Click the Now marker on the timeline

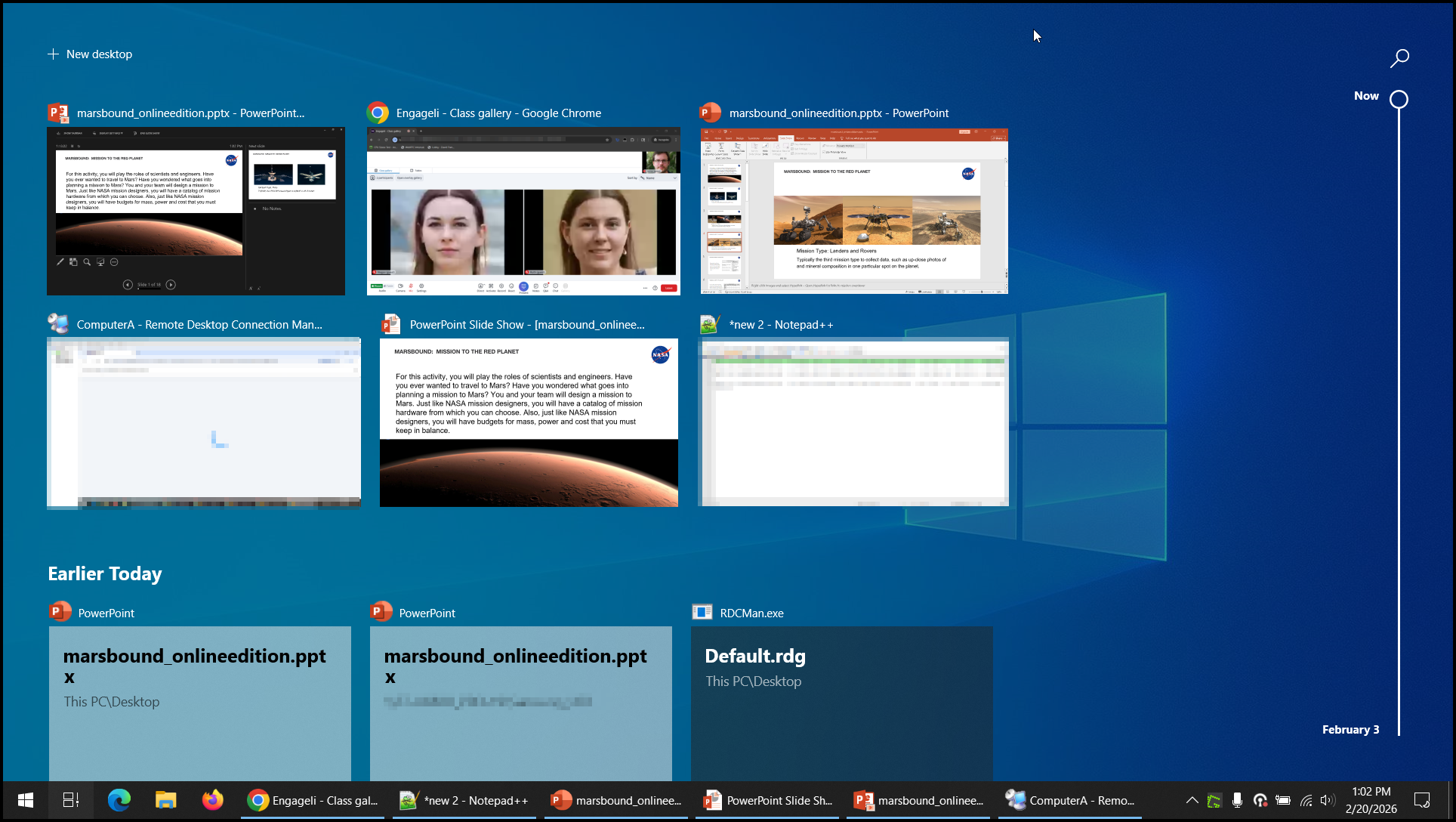point(1399,99)
